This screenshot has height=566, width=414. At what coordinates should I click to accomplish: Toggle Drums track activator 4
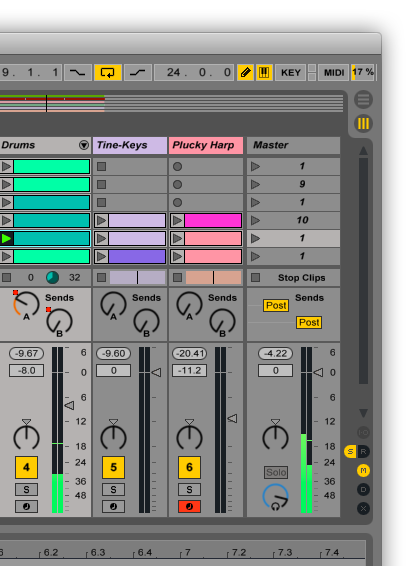26,467
